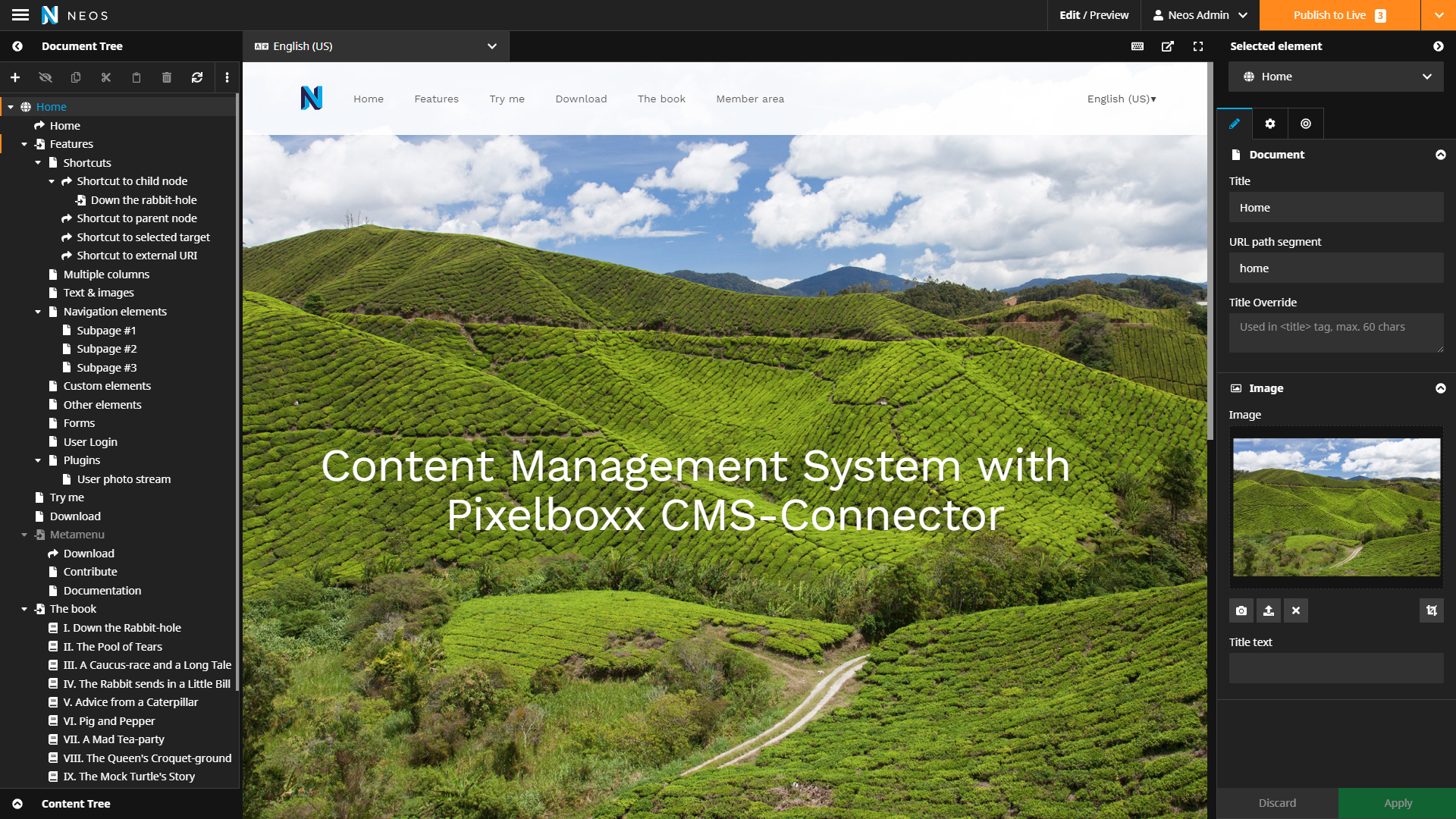The image size is (1456, 819).
Task: Open media browser camera icon under image
Action: click(1241, 610)
